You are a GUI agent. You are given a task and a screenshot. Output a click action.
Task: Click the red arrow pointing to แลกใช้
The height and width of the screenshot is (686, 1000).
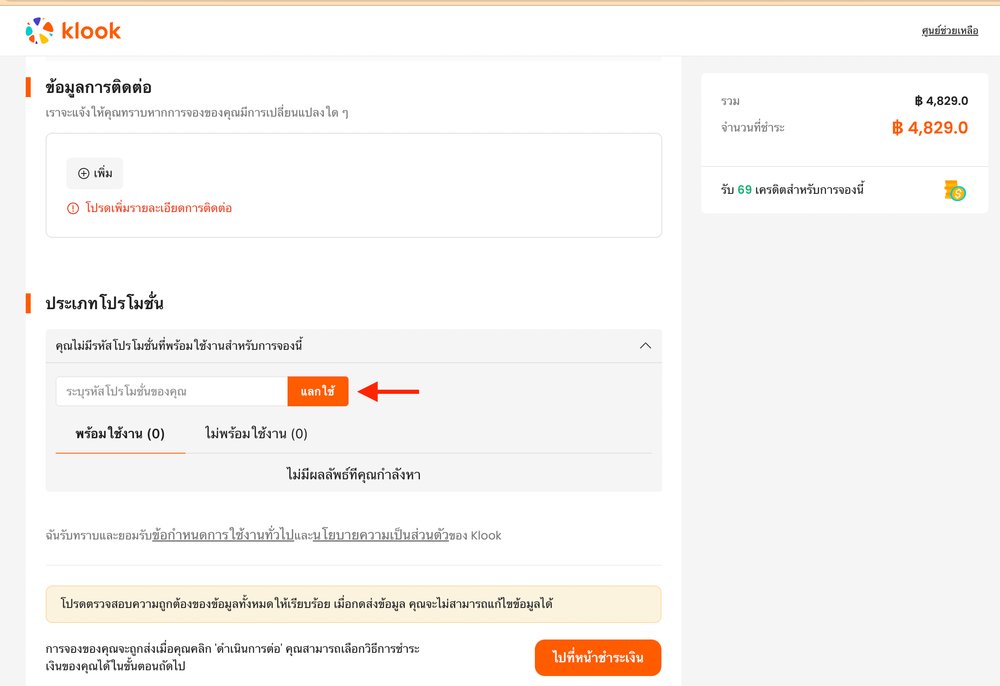click(x=388, y=392)
